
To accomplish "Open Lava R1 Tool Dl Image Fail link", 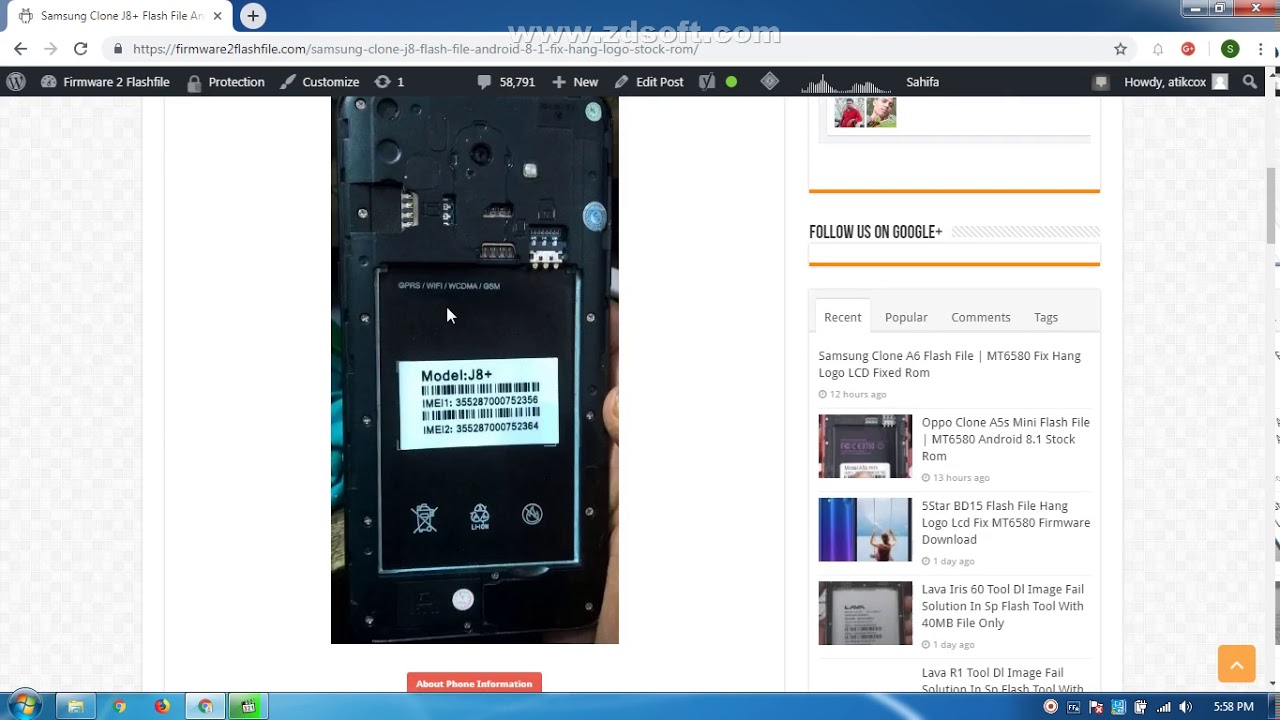I will (x=1003, y=681).
